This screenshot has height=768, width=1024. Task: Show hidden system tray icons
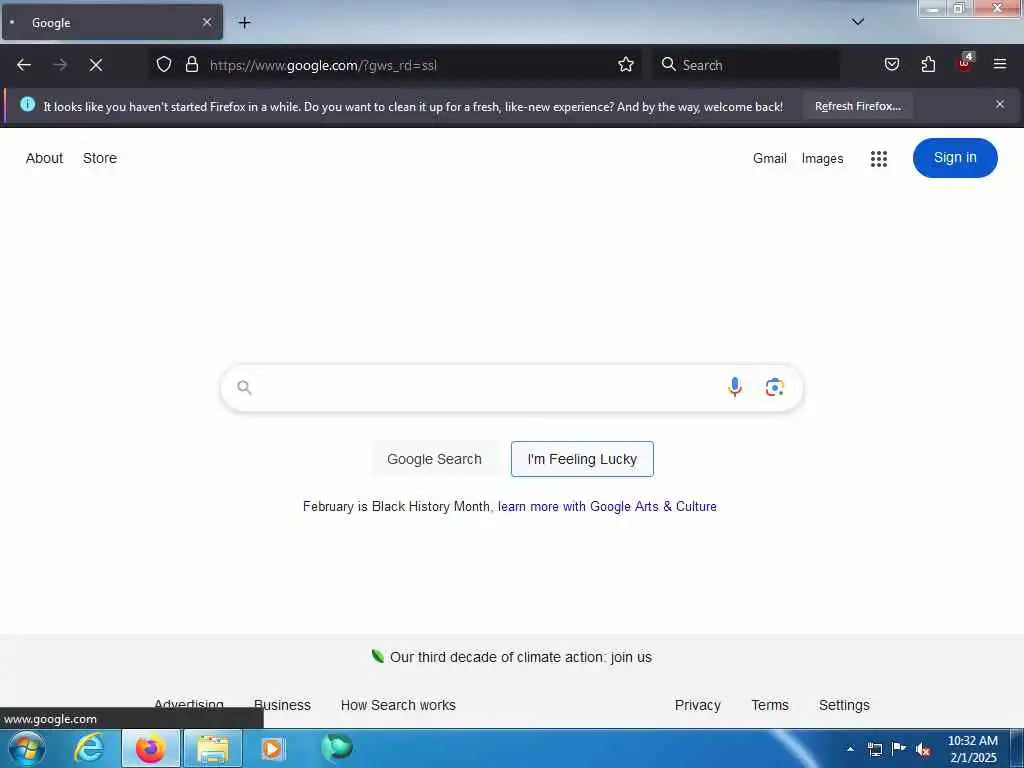pos(850,749)
